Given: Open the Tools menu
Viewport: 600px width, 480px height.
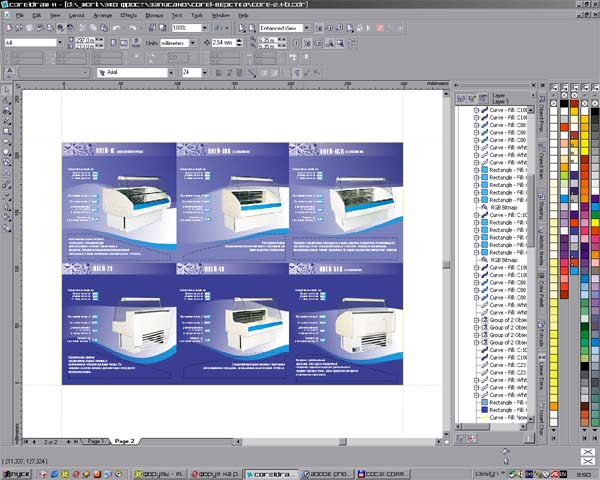Looking at the screenshot, I should 197,15.
